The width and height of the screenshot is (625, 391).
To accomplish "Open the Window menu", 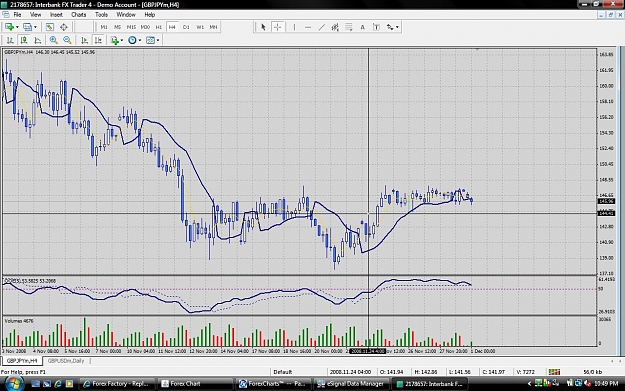I will click(x=126, y=15).
